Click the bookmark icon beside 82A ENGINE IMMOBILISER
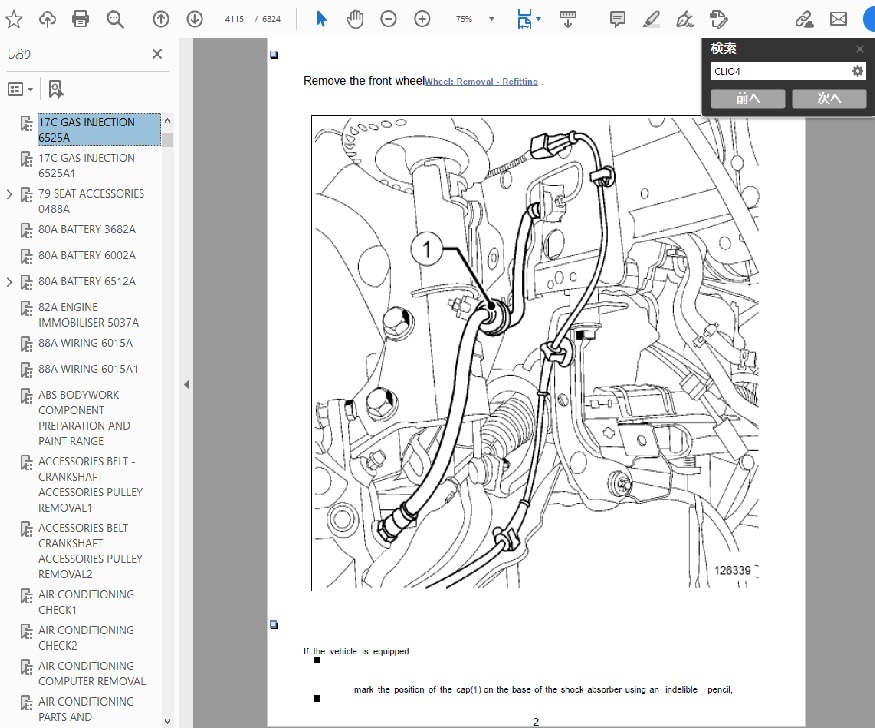 pos(26,308)
